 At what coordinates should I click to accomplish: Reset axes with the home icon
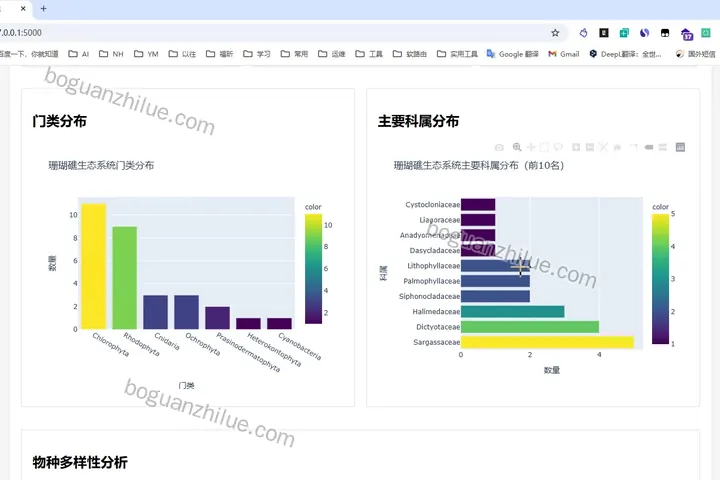tap(617, 147)
